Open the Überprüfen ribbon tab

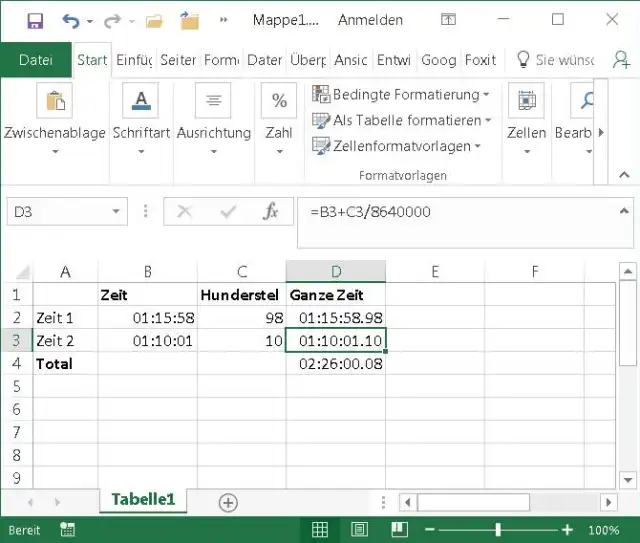[308, 60]
